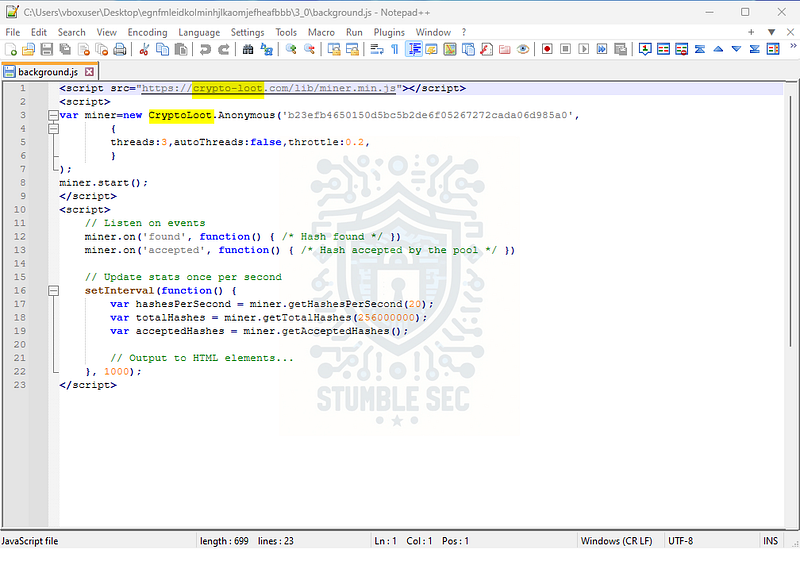Click the Close file toolbar icon
Image resolution: width=800 pixels, height=572 pixels.
84,49
